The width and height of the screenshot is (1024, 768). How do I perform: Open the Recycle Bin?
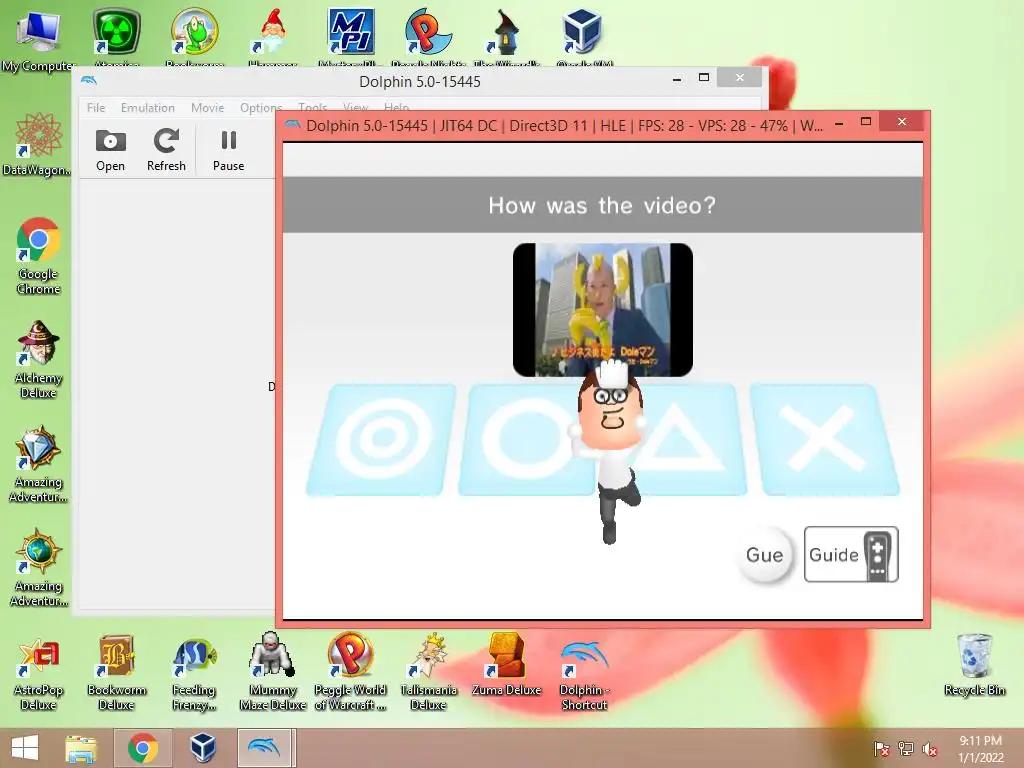(x=974, y=665)
